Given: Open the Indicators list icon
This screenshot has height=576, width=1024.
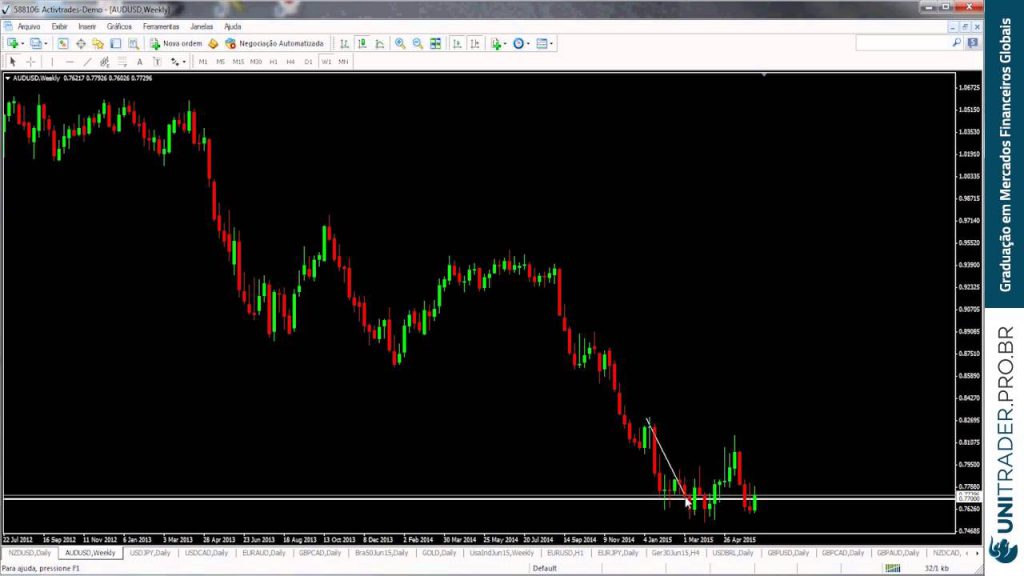Looking at the screenshot, I should (x=496, y=44).
